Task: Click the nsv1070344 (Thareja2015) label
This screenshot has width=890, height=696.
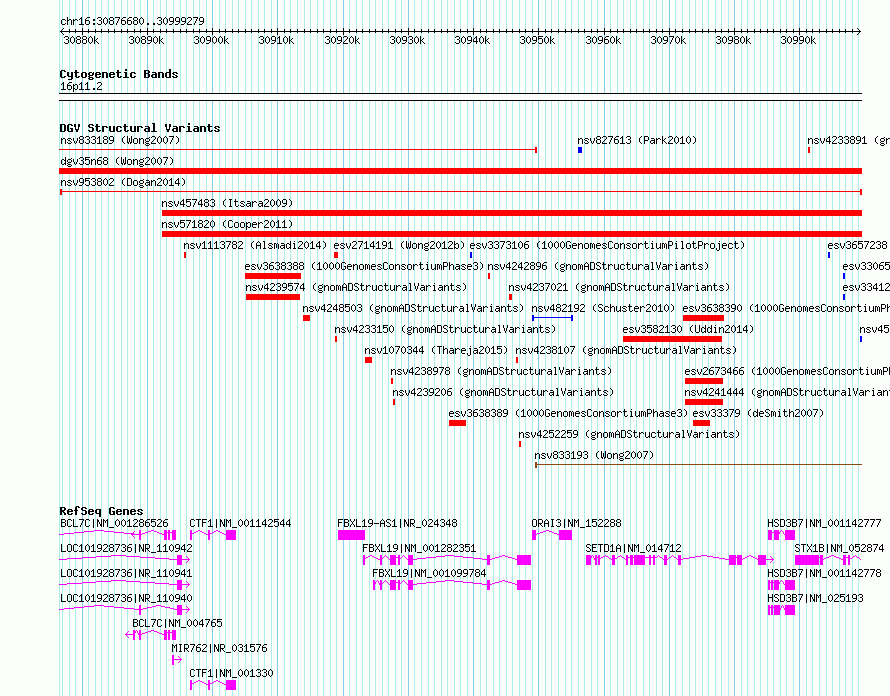Action: pos(437,350)
